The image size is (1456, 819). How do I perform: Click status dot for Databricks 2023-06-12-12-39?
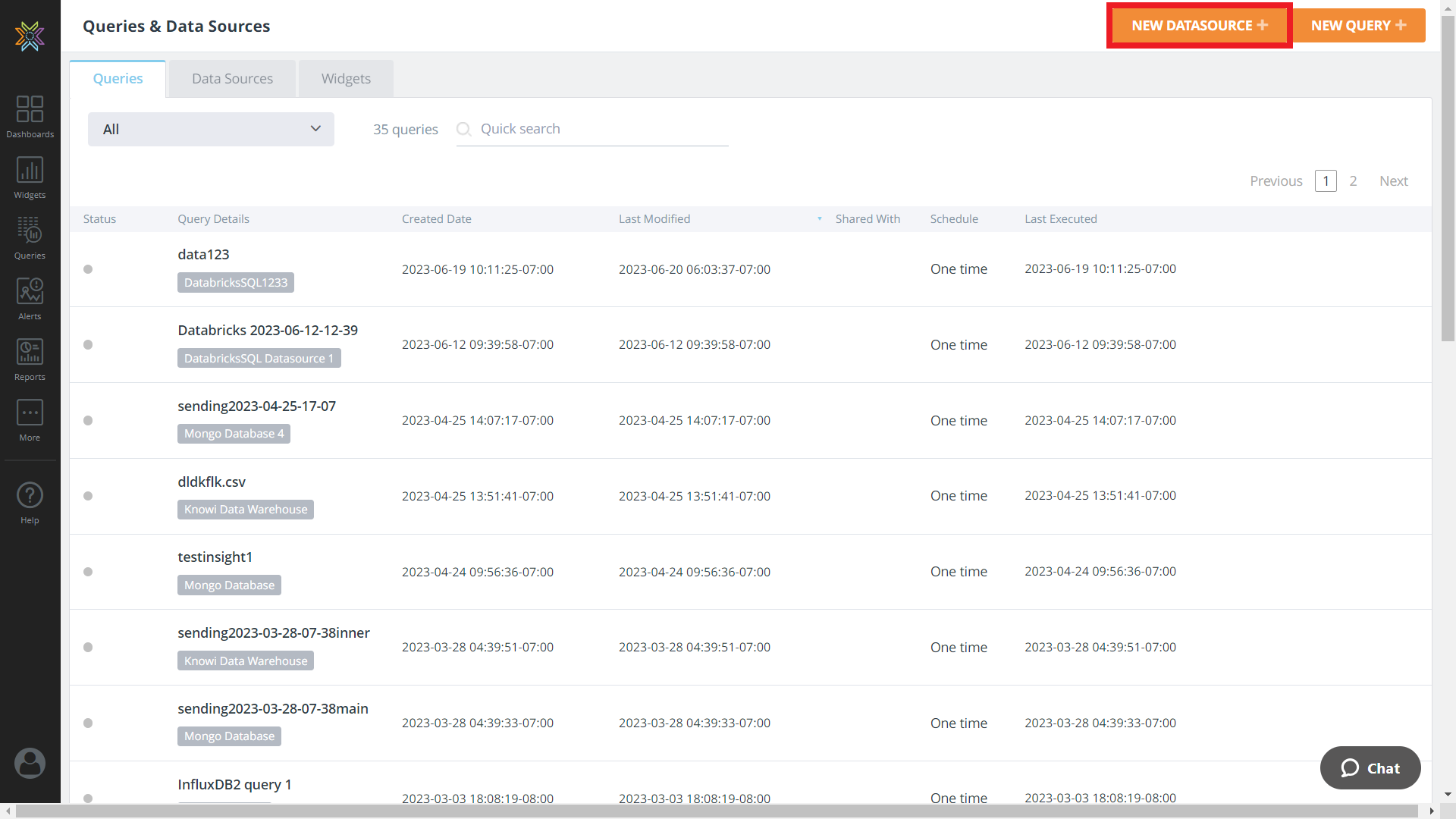(88, 345)
